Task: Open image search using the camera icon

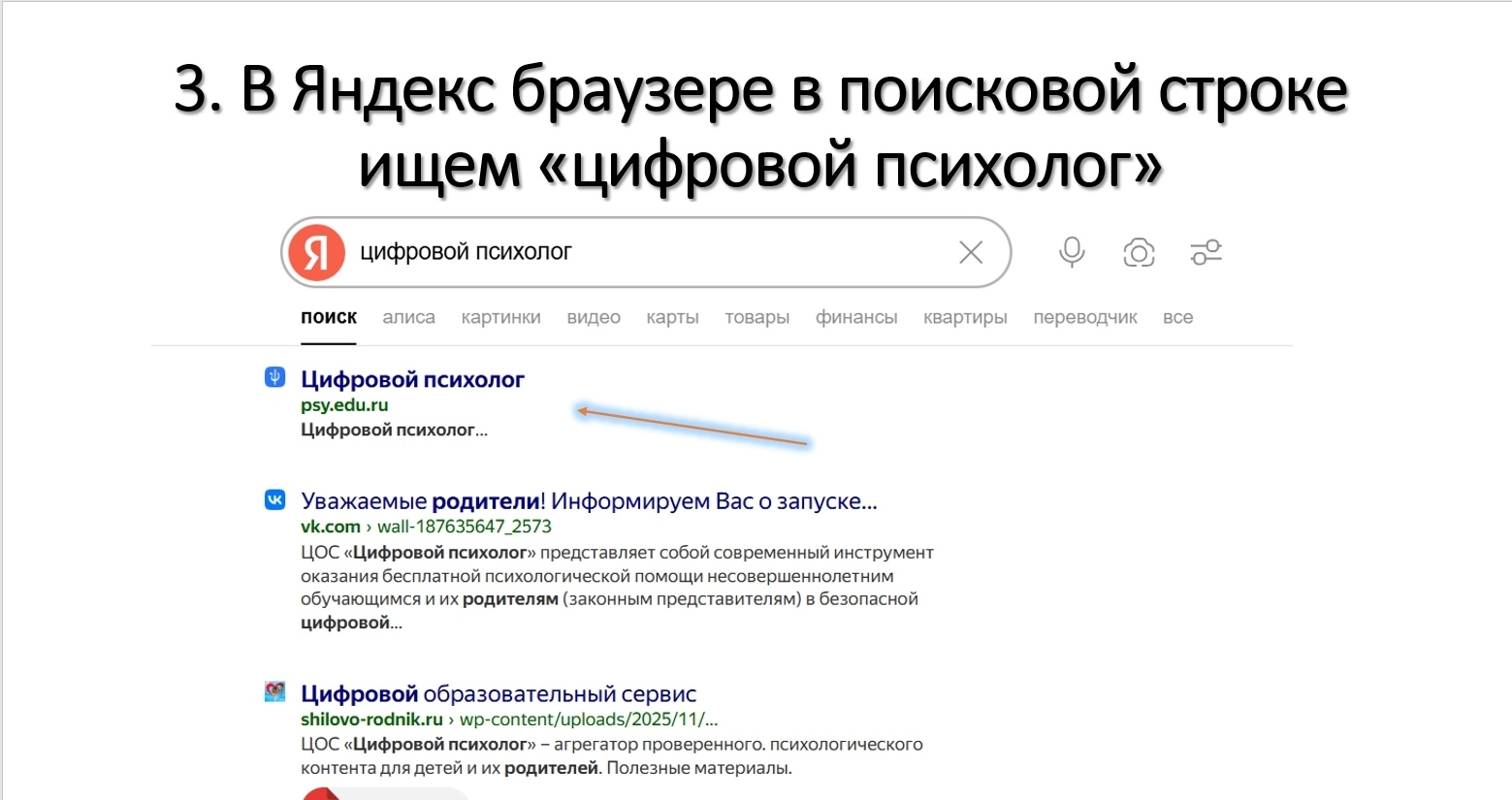Action: pos(1139,253)
